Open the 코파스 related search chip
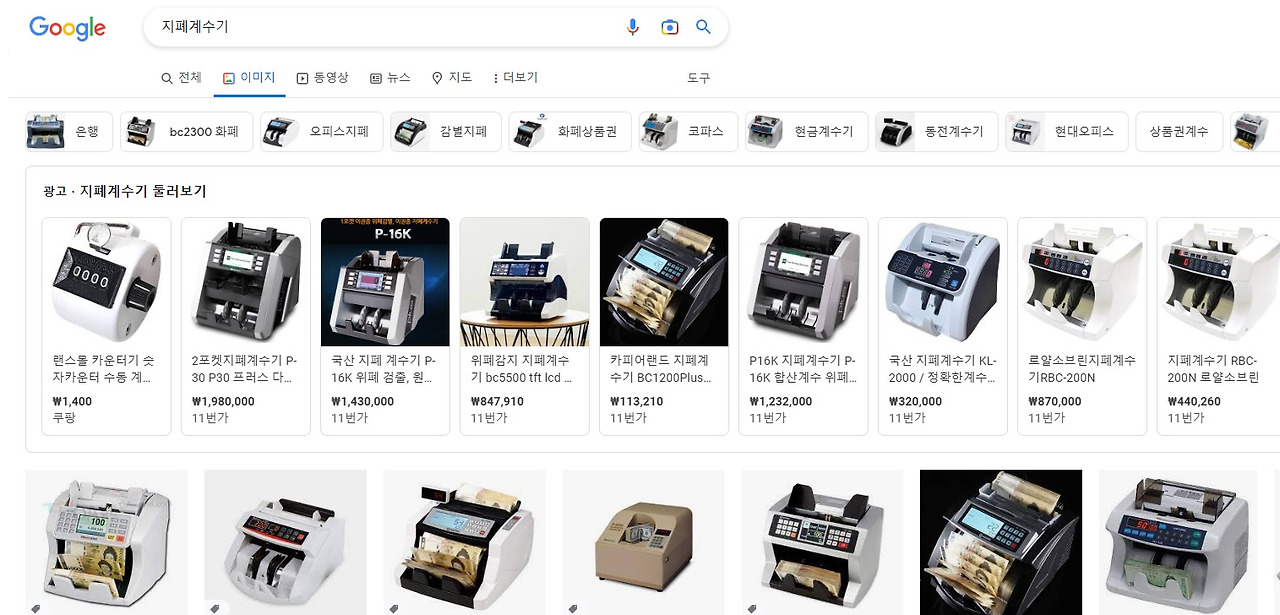This screenshot has height=615, width=1280. point(687,131)
